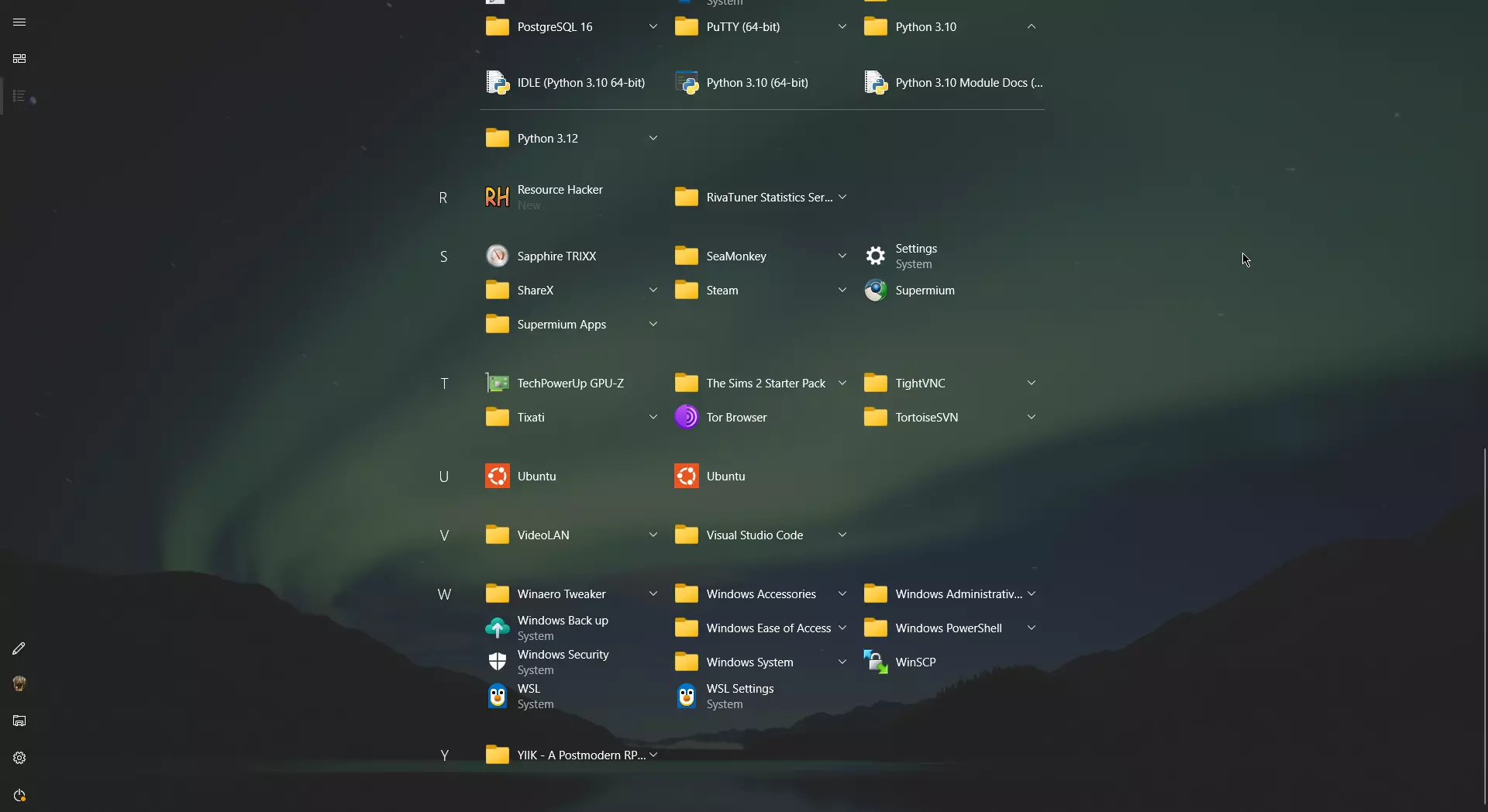
Task: Select the all apps list icon
Action: click(x=19, y=96)
